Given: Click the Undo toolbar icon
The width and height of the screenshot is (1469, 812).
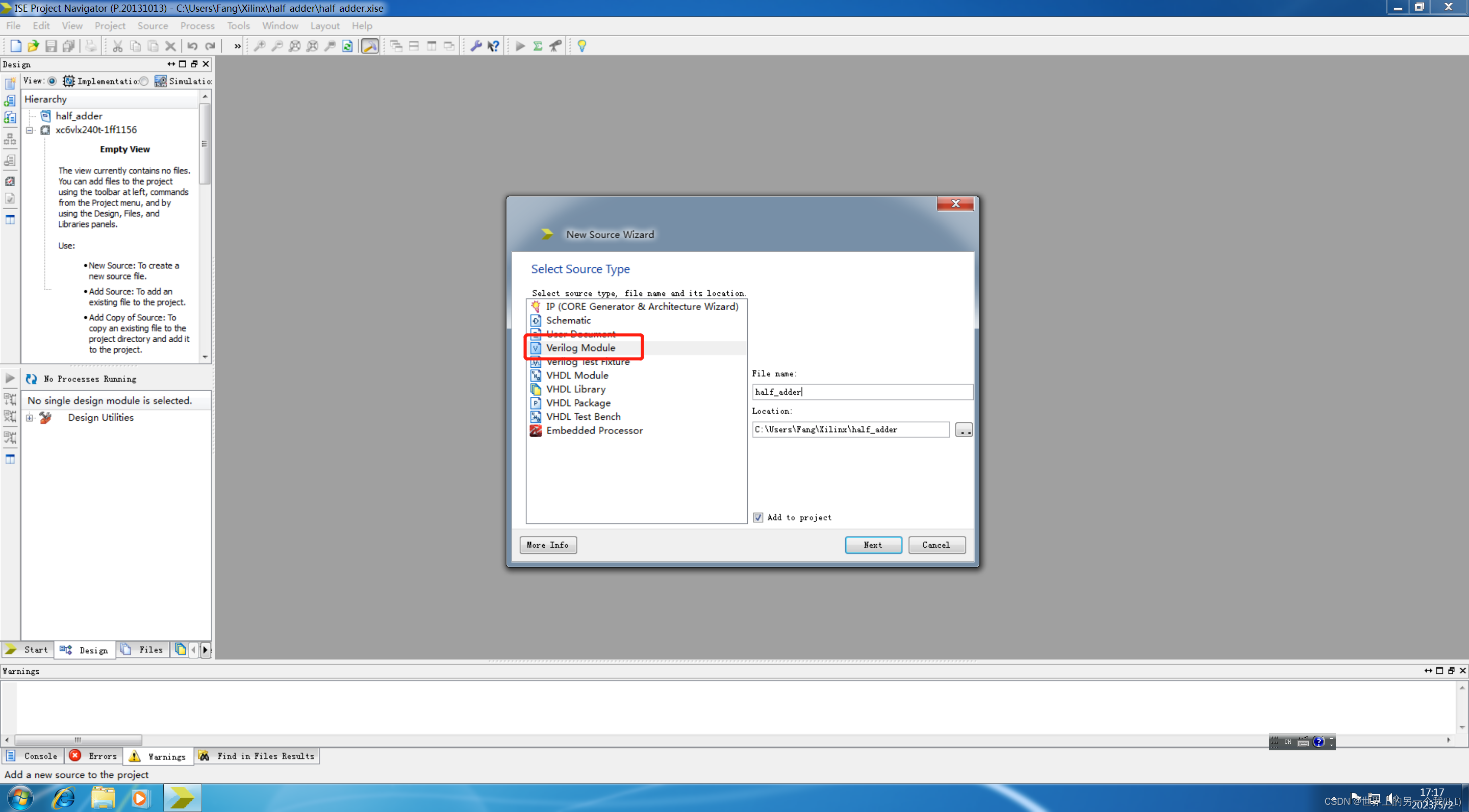Looking at the screenshot, I should point(193,46).
